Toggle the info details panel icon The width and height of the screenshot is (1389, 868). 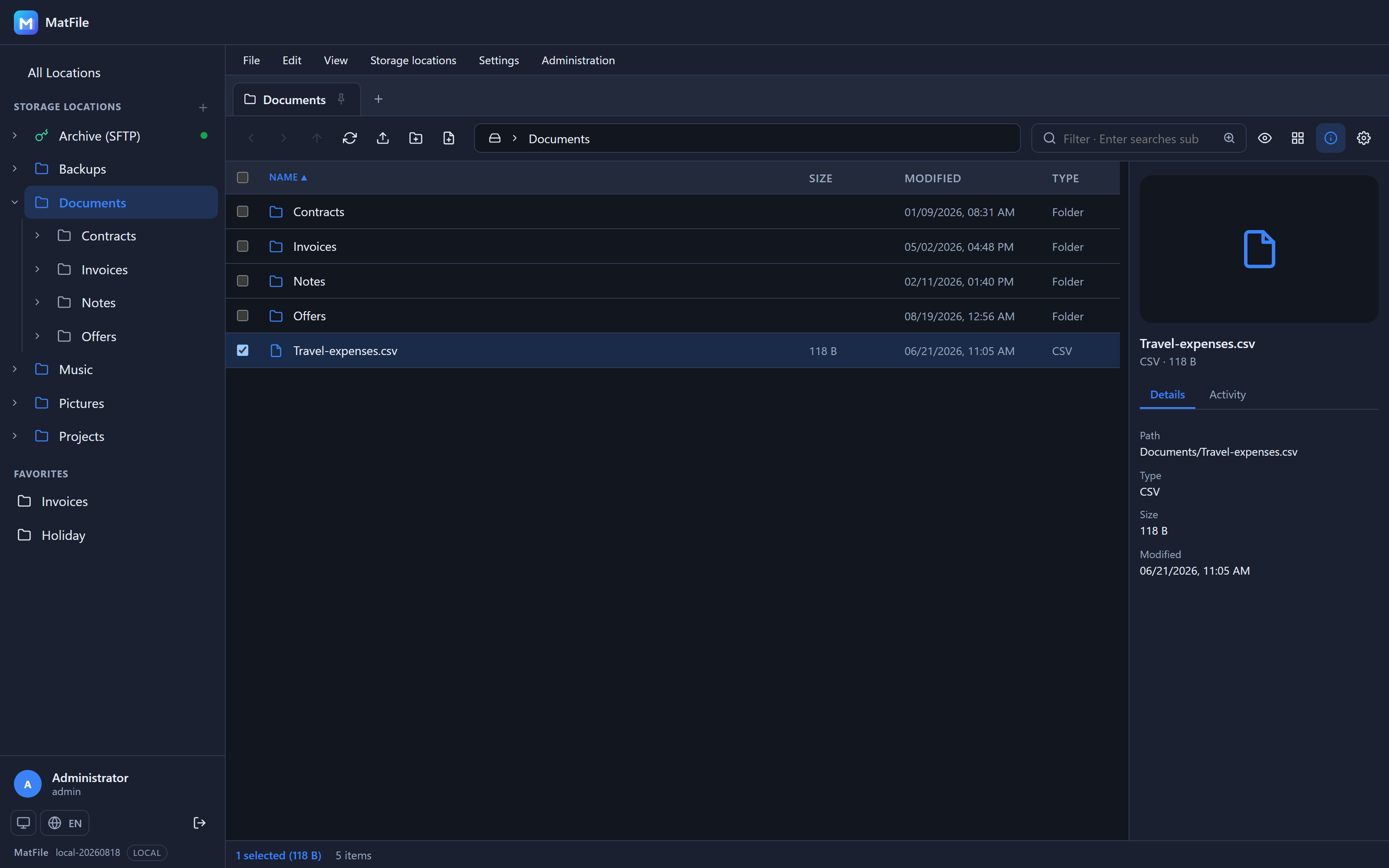coord(1330,138)
